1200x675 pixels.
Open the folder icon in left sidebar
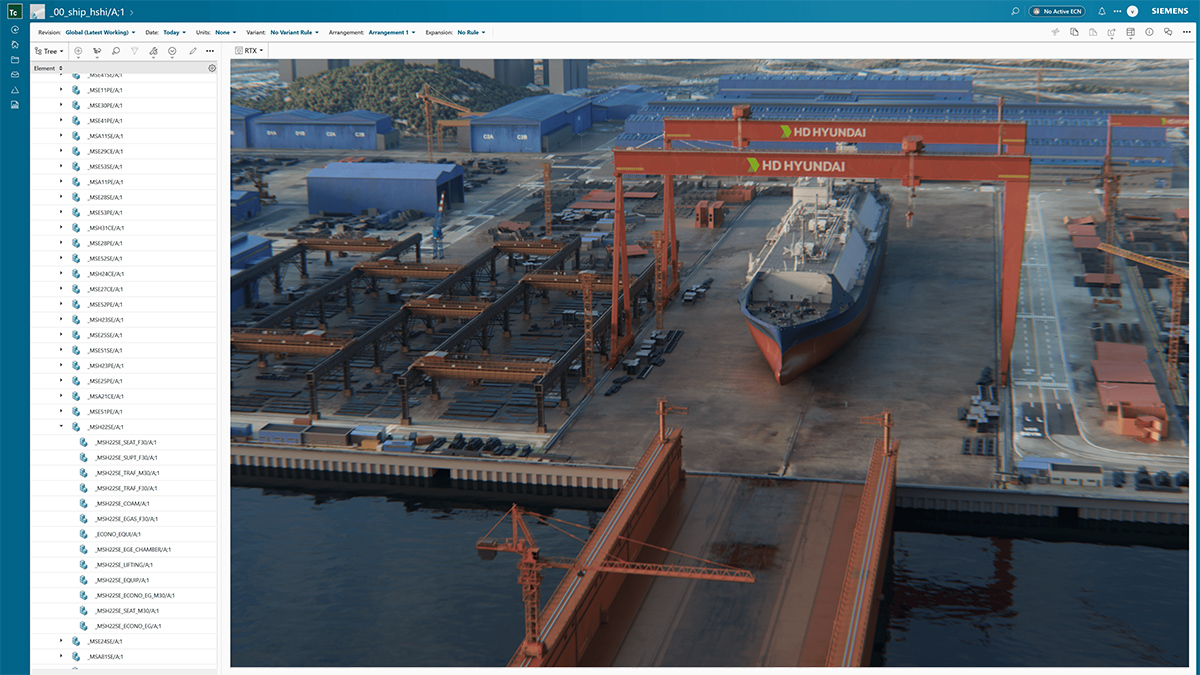click(15, 59)
